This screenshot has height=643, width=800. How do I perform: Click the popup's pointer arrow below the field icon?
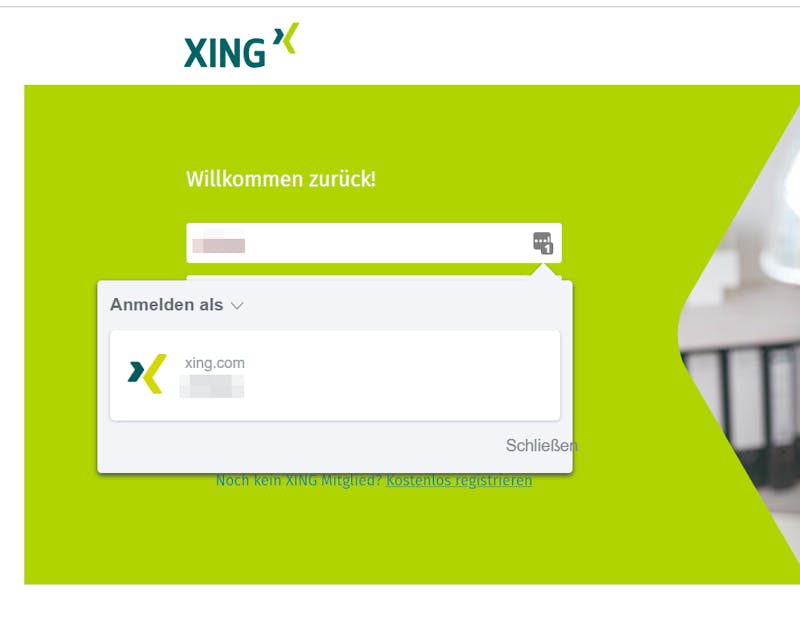(543, 272)
